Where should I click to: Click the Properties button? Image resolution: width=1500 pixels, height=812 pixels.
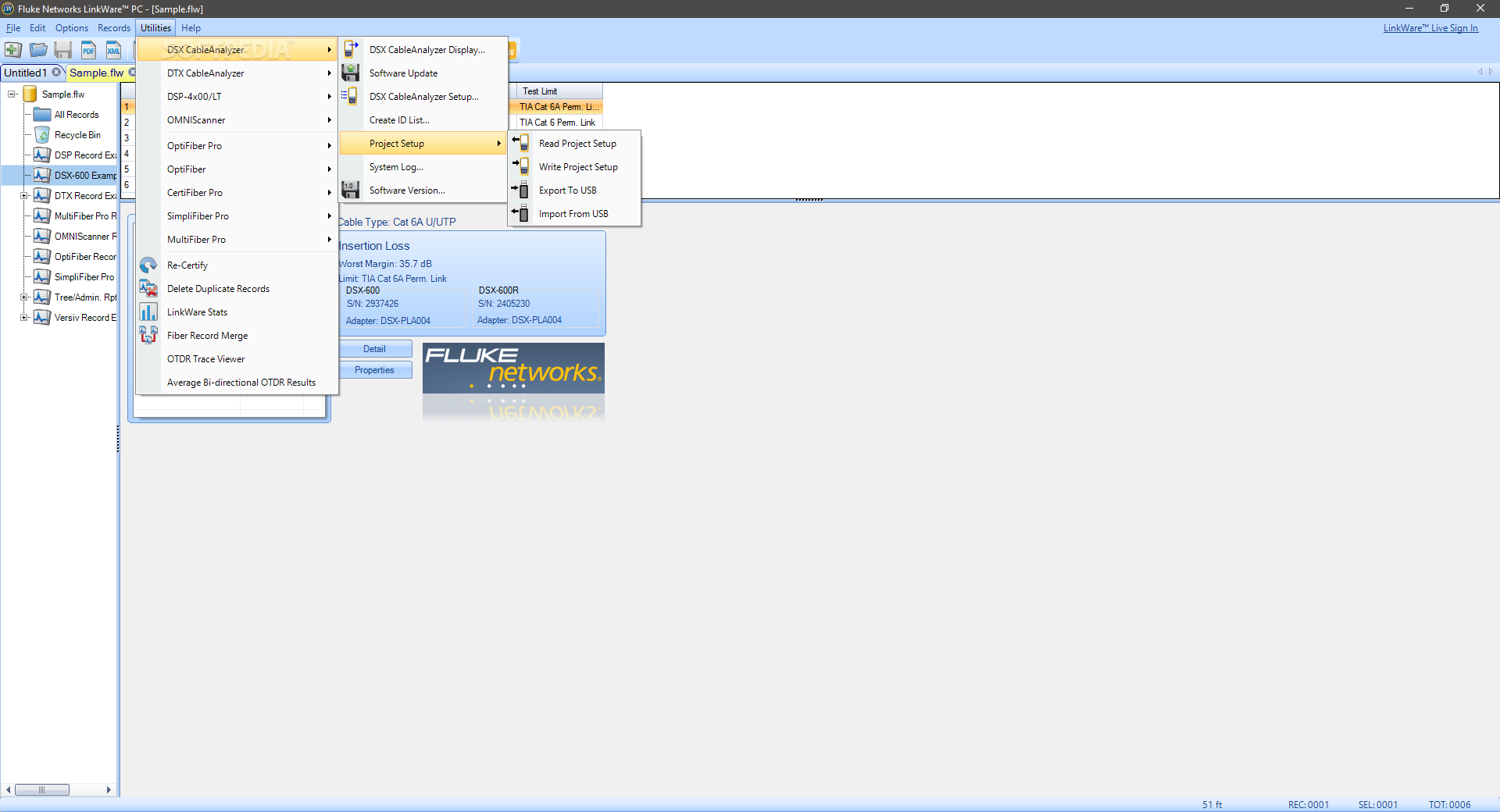pos(374,370)
